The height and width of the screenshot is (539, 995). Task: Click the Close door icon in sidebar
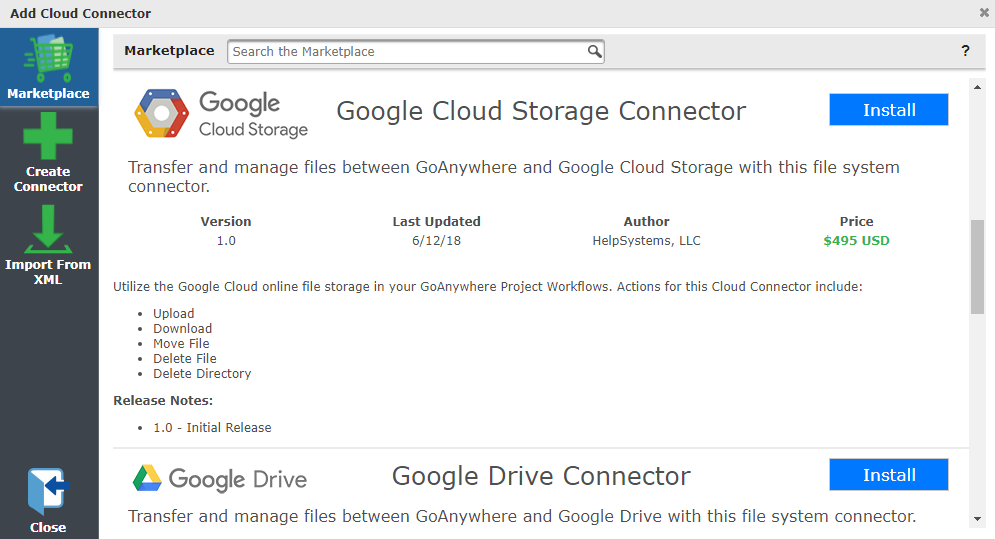click(x=48, y=492)
